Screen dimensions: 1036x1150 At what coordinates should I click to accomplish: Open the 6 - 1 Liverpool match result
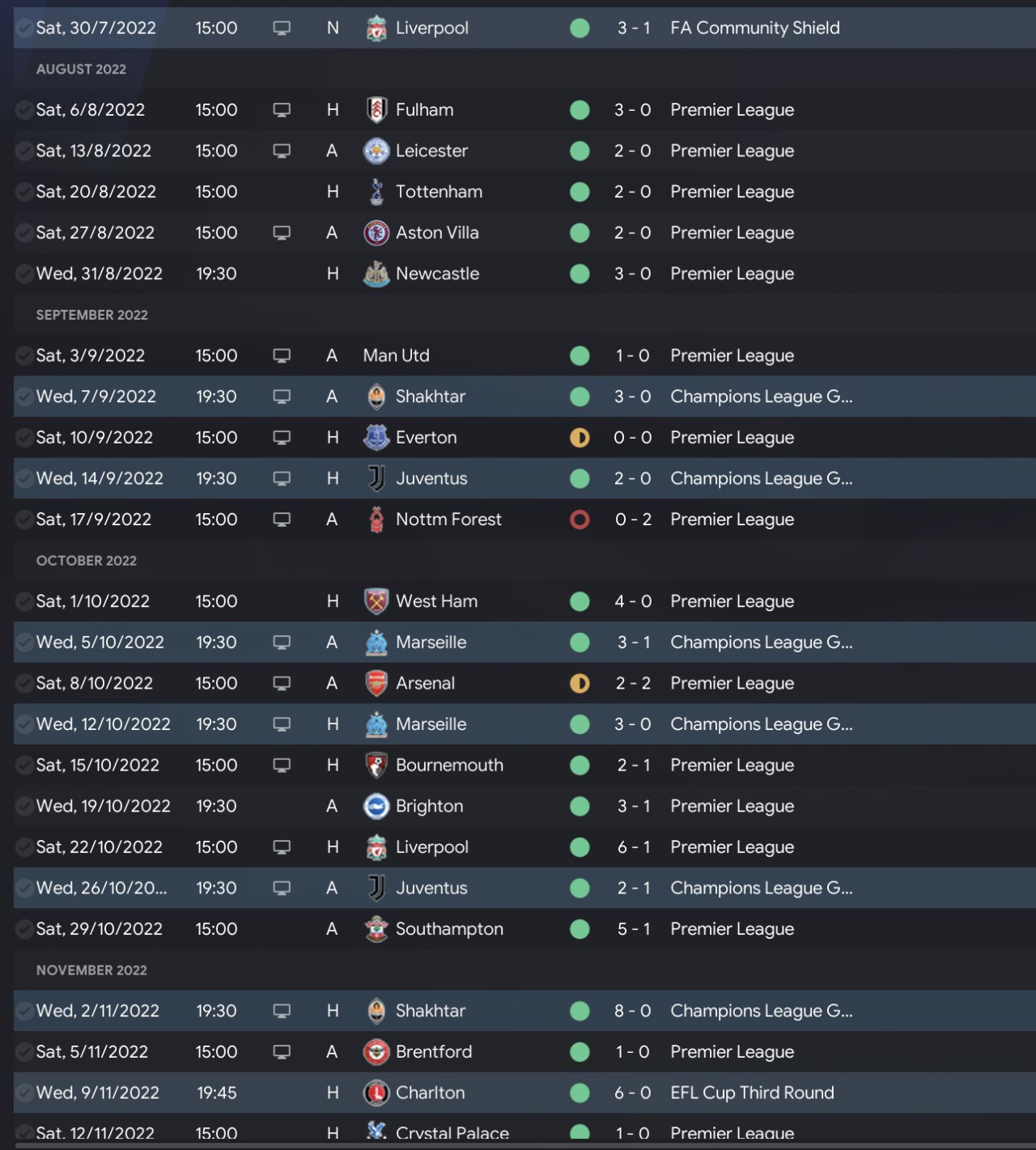(x=633, y=847)
